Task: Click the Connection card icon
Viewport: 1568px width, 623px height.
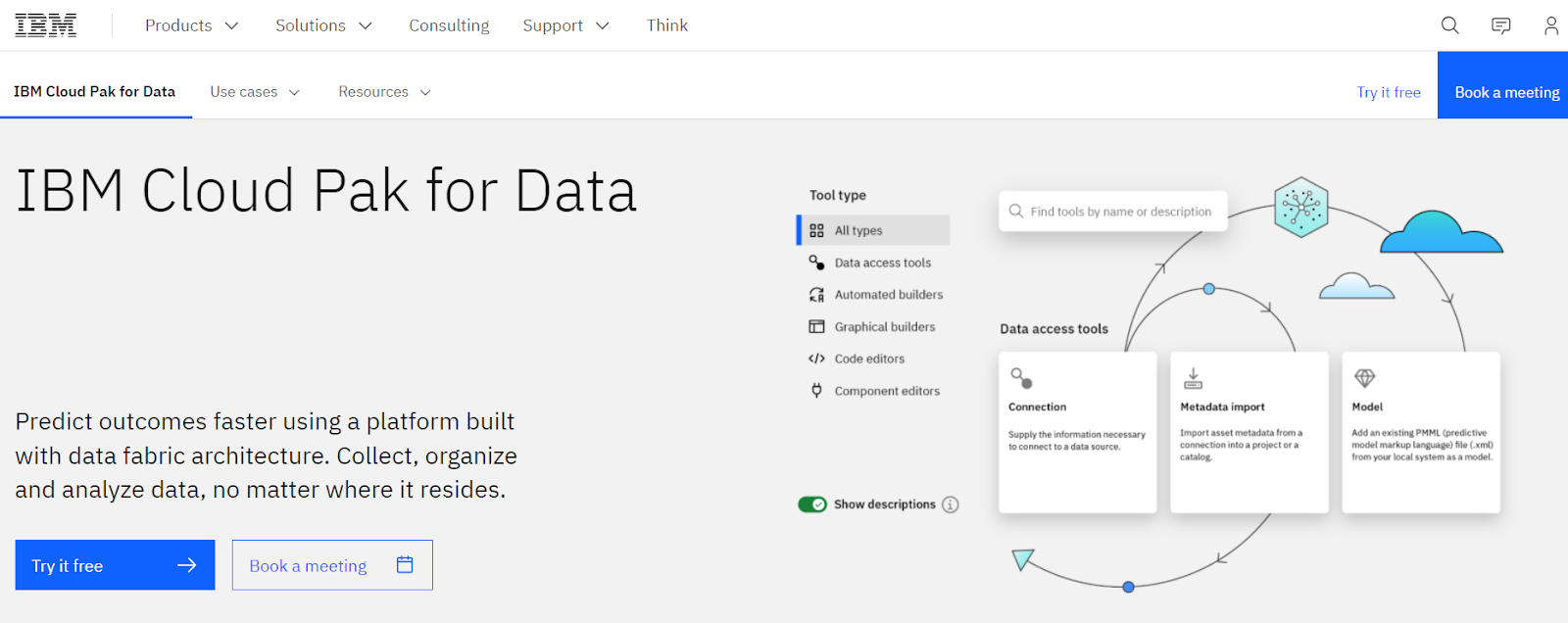Action: coord(1021,377)
